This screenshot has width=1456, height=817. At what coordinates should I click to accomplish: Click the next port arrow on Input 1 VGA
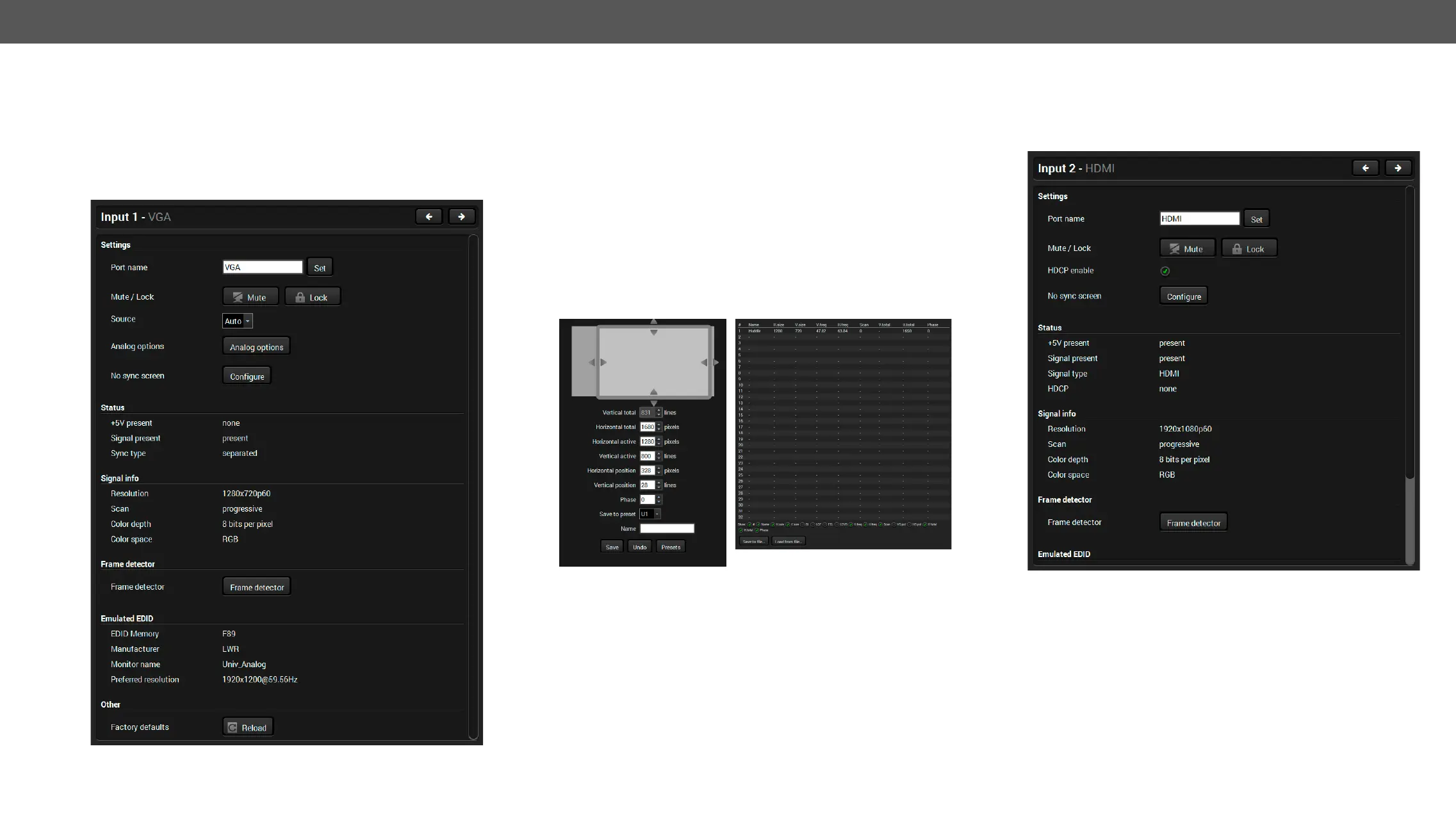pyautogui.click(x=461, y=216)
